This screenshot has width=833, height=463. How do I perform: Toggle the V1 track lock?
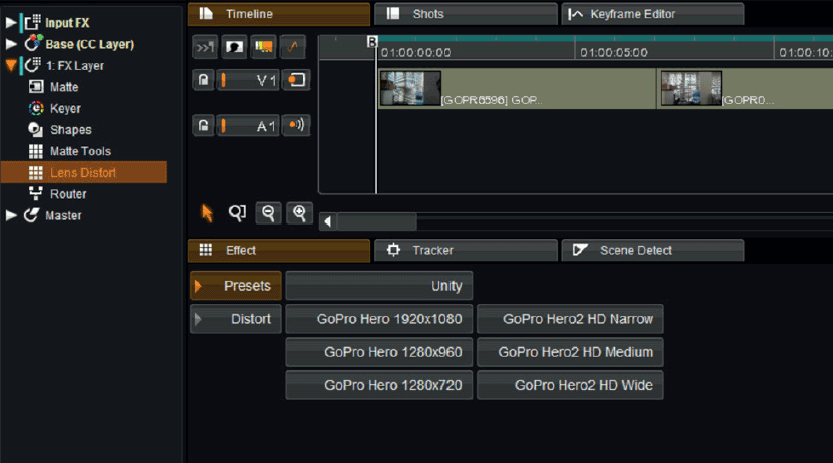[x=203, y=80]
